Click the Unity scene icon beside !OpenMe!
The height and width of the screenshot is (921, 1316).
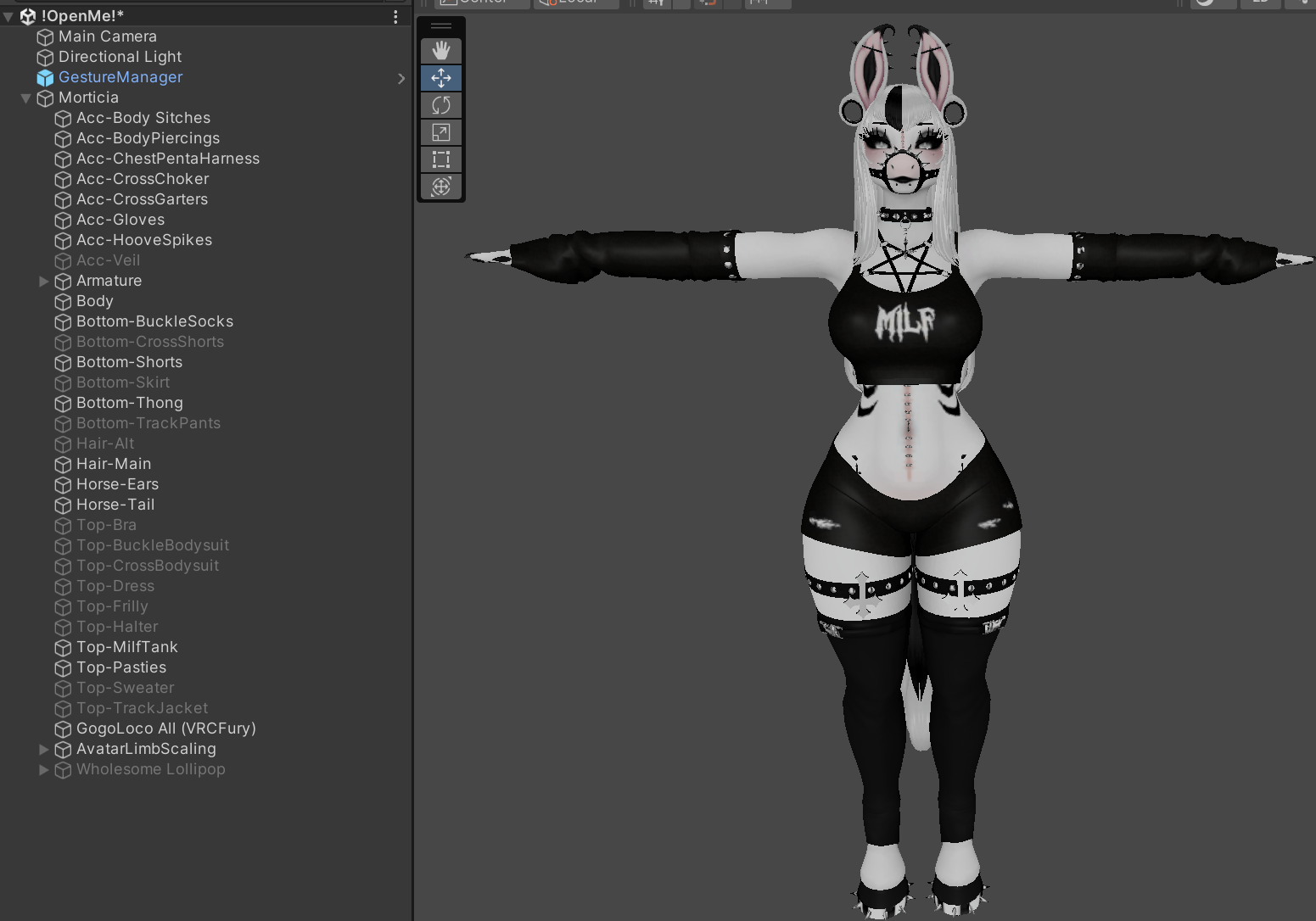coord(28,16)
